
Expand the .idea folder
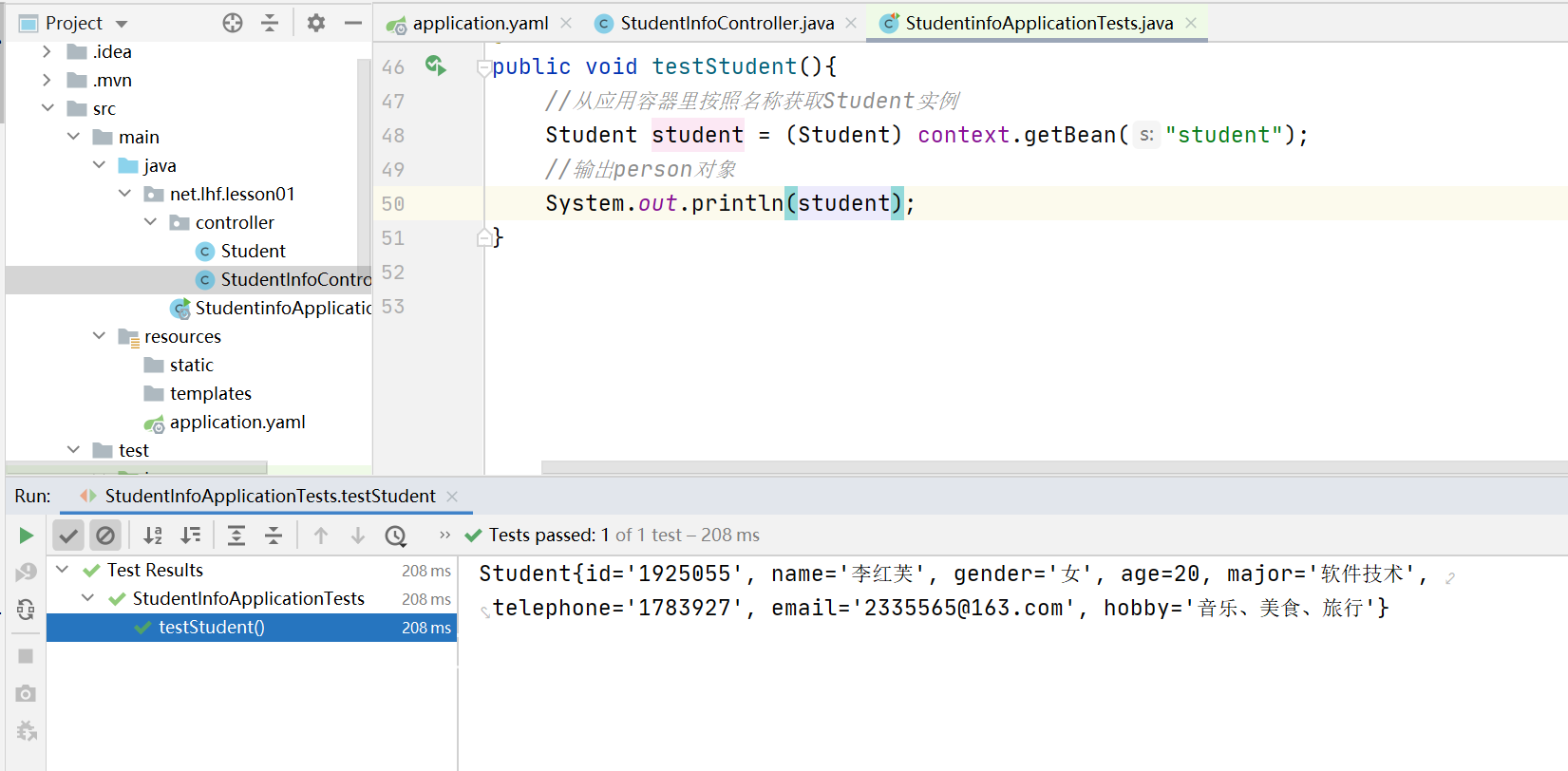point(47,51)
